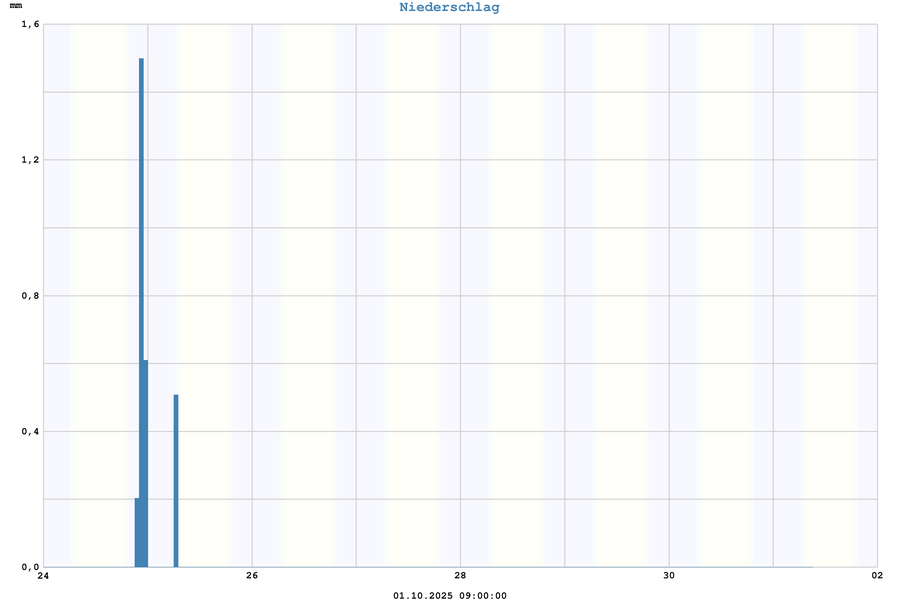Click the unlabeled horizontal gridline between 1,2 and 1,6
The image size is (900, 600).
(460, 92)
